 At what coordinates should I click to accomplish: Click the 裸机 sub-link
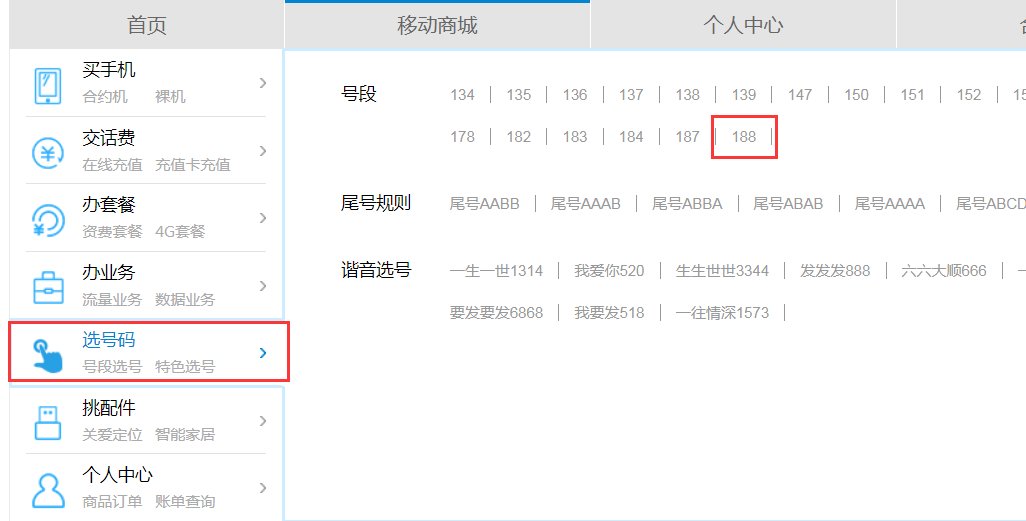[170, 97]
